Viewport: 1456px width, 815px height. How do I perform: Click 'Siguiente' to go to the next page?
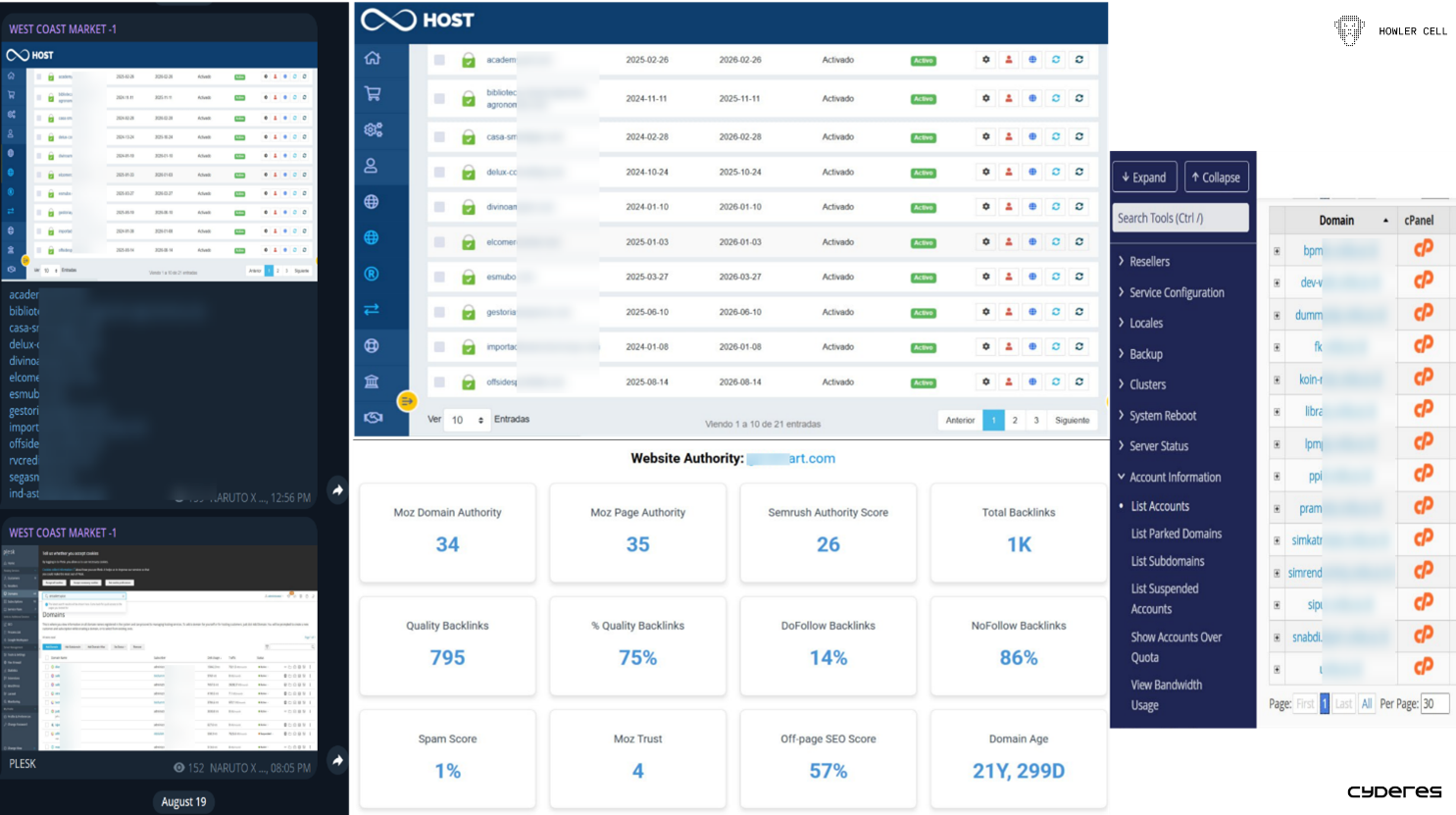point(1071,420)
